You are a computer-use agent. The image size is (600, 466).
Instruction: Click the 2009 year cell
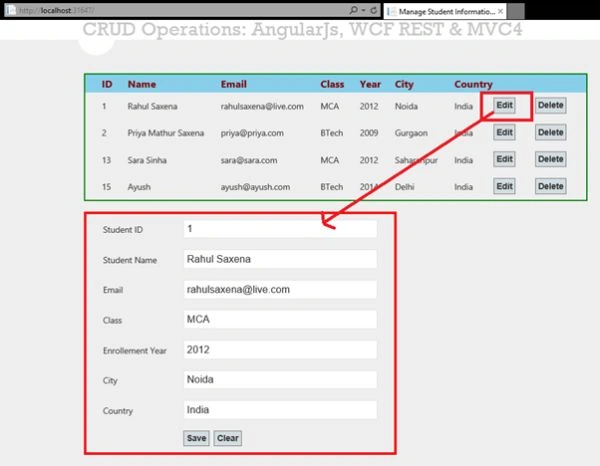point(369,133)
